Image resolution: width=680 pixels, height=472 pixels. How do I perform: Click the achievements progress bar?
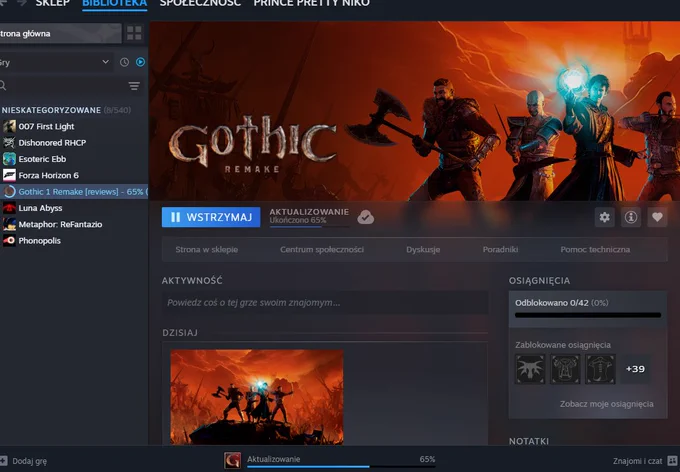pos(588,315)
